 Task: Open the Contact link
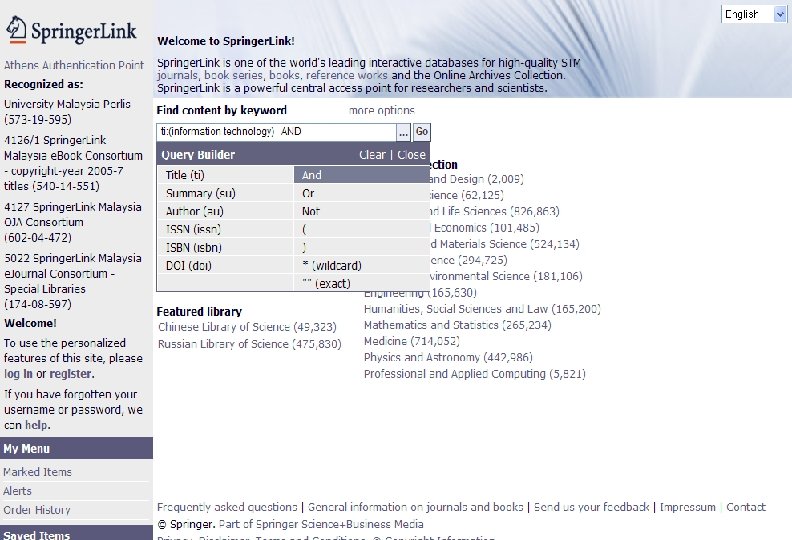coord(746,507)
